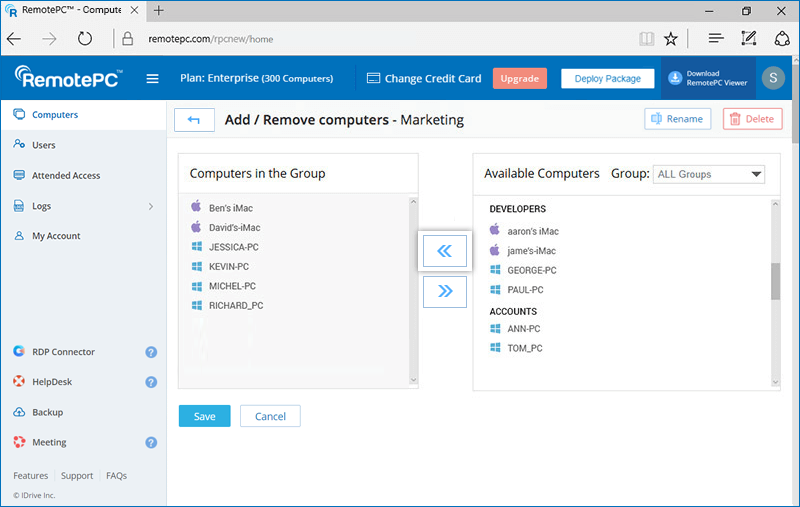Viewport: 800px width, 507px height.
Task: Go to Computers in sidebar
Action: click(55, 115)
